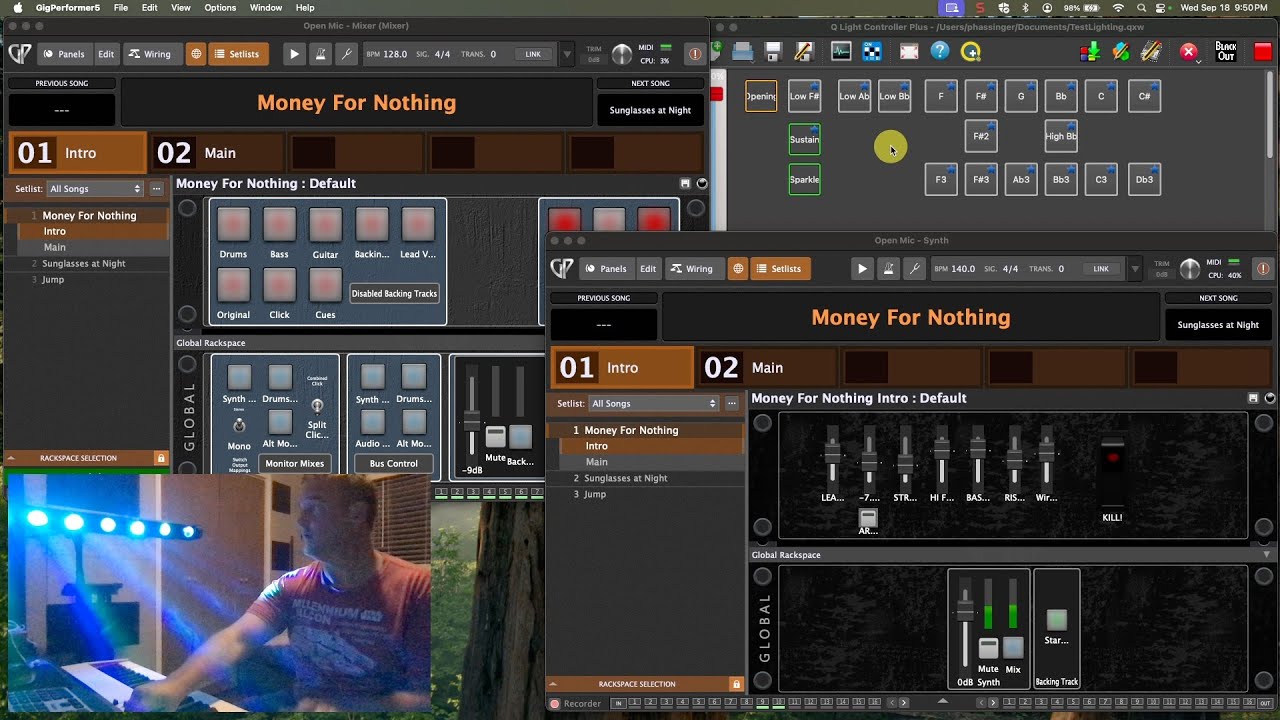Toggle the metronome in the Synth window
The image size is (1280, 720).
click(888, 268)
